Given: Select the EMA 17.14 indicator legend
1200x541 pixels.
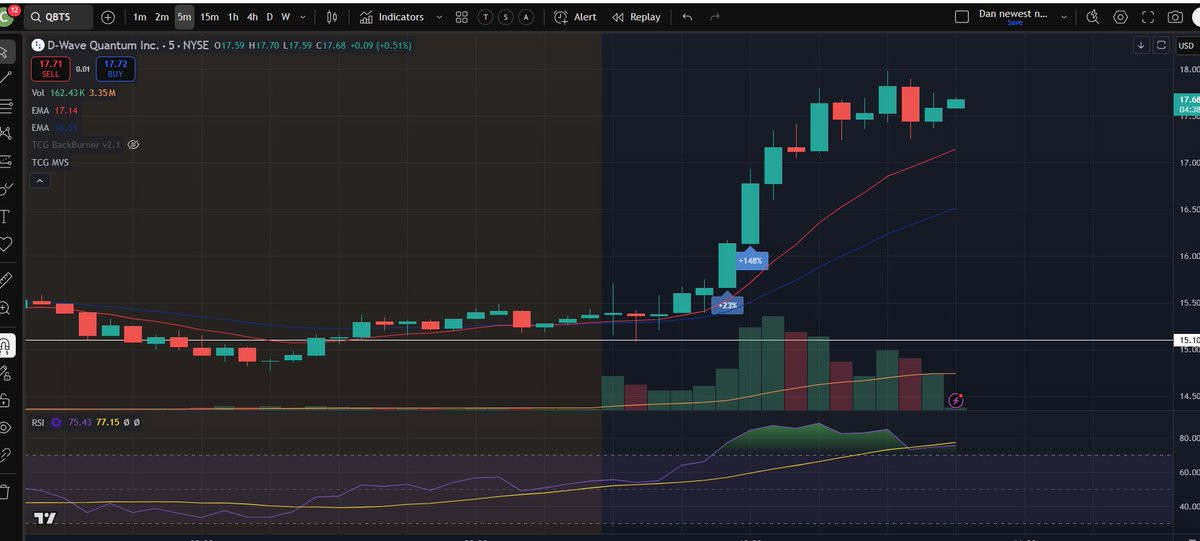Looking at the screenshot, I should click(x=54, y=110).
